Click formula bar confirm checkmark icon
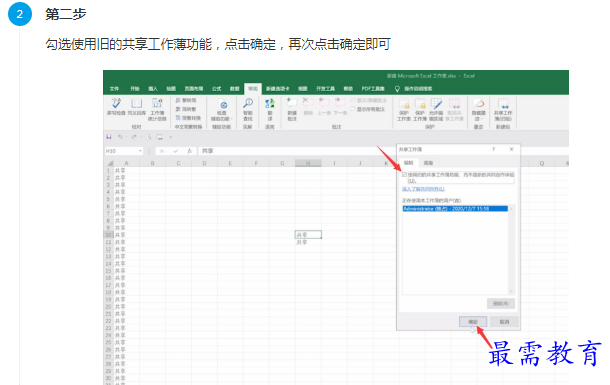The image size is (610, 385). click(176, 151)
